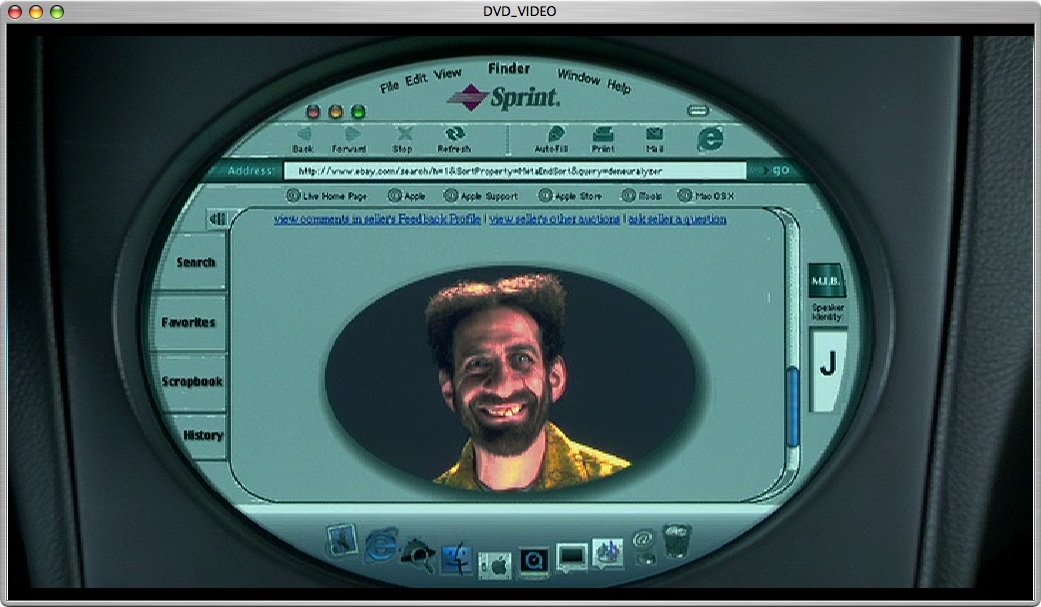Open the Finder menu
This screenshot has width=1041, height=607.
point(509,69)
